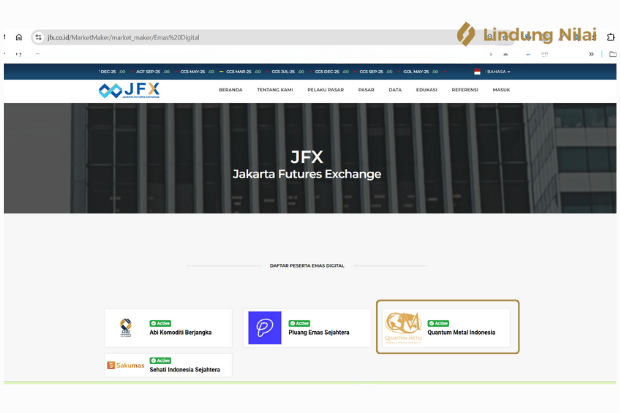Open the PELAKU PASAR menu
This screenshot has height=413, width=620.
click(326, 90)
